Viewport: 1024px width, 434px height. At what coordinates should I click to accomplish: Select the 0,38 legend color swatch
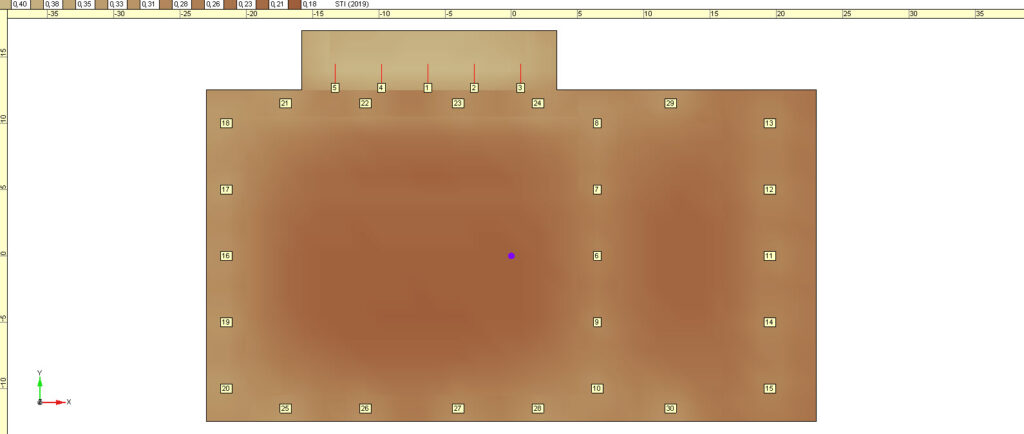(37, 5)
